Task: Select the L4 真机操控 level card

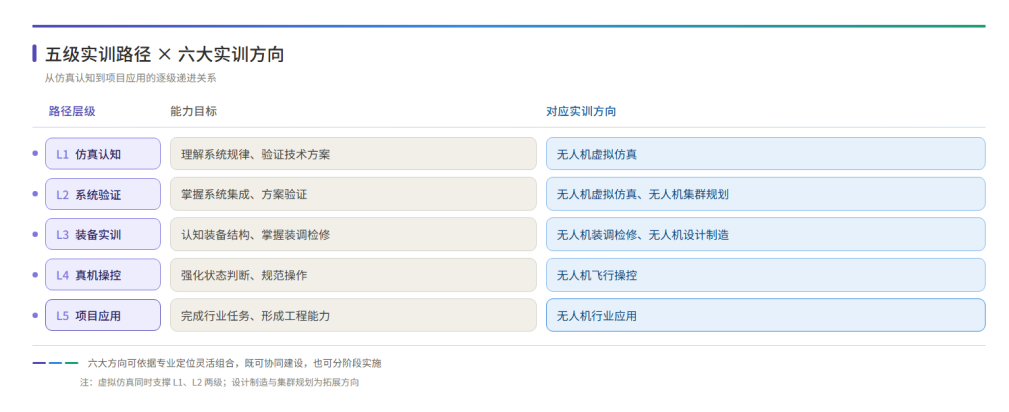Action: pyautogui.click(x=103, y=275)
